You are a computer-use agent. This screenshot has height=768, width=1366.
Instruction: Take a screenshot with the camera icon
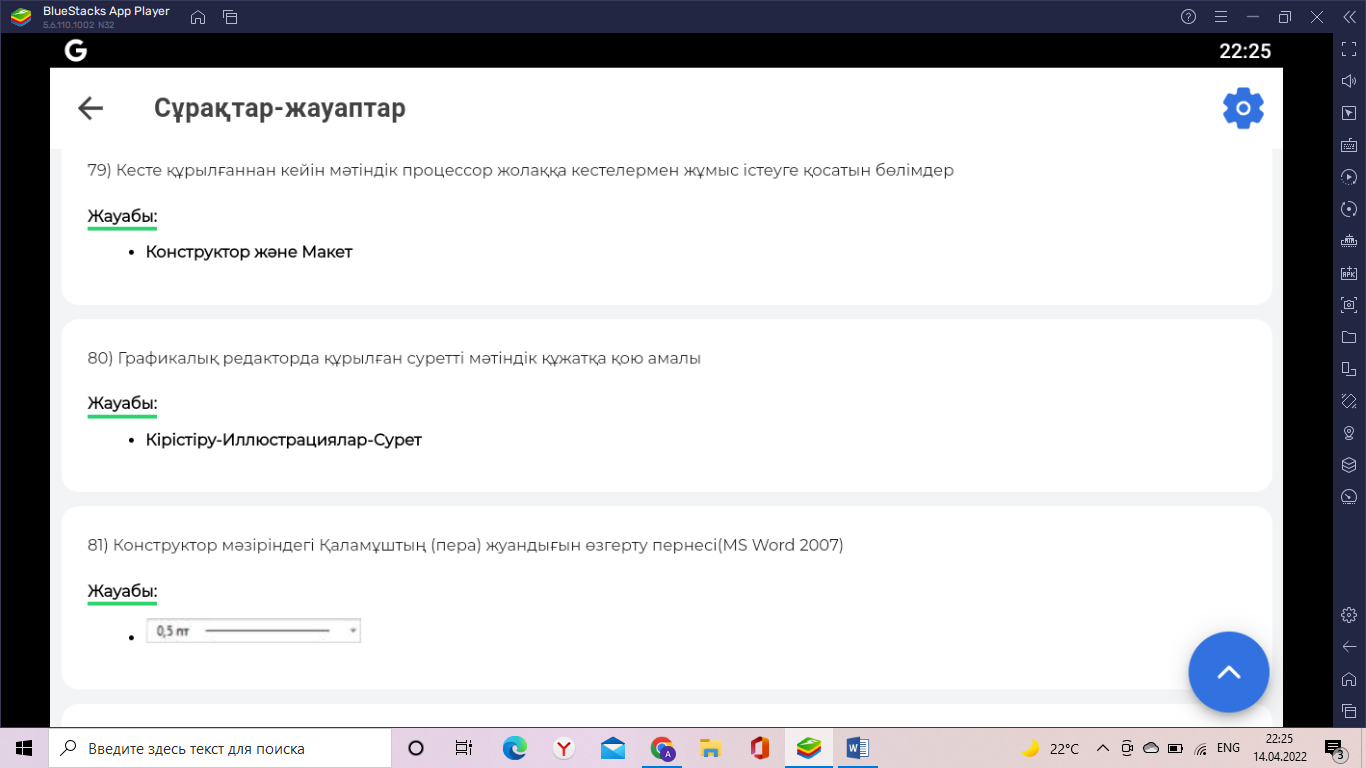(x=1349, y=305)
